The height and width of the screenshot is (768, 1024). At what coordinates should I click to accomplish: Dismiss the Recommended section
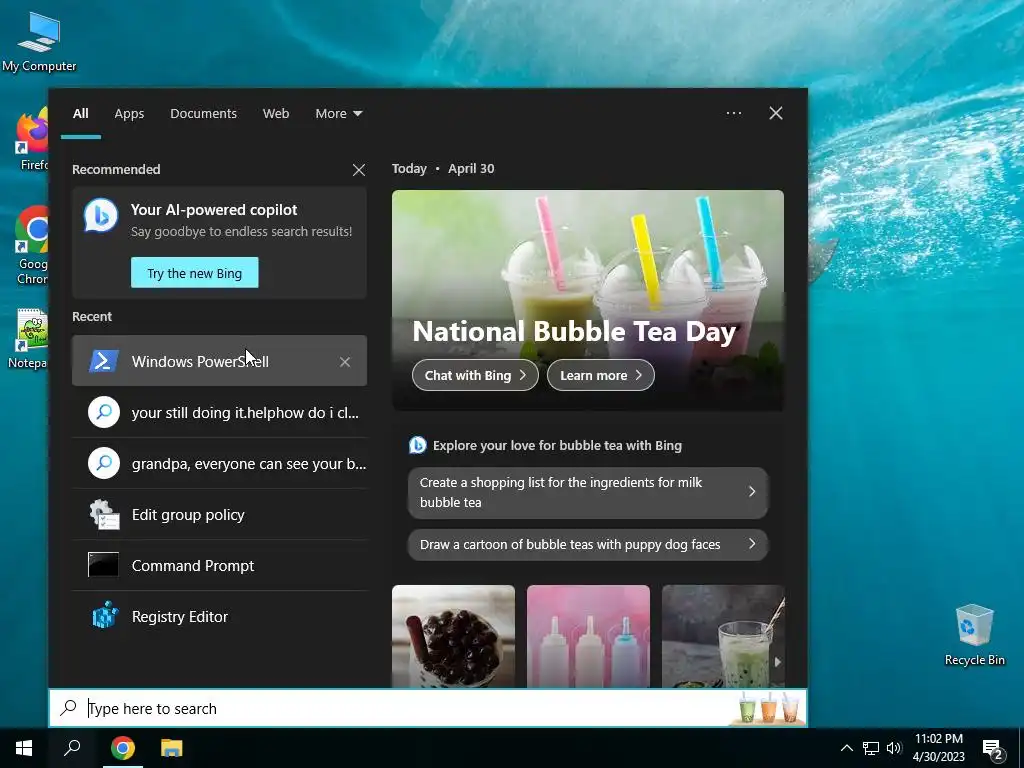[x=359, y=170]
